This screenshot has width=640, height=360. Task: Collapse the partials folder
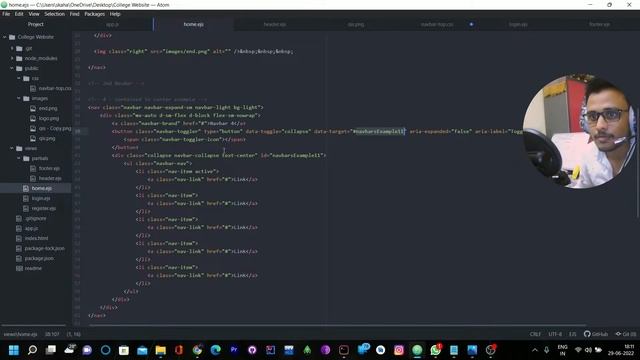point(19,158)
